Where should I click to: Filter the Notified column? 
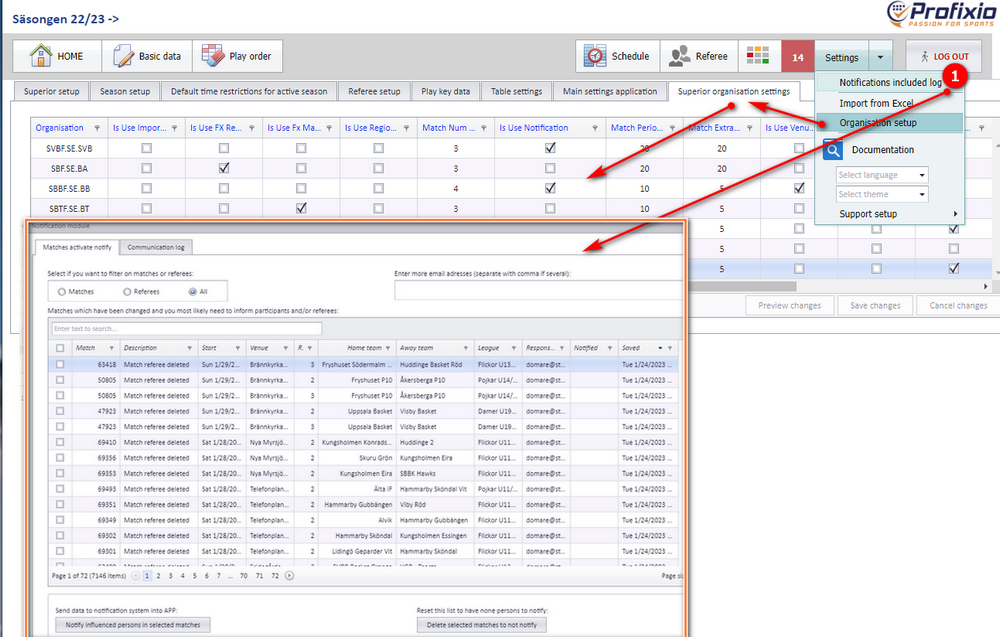(x=610, y=348)
